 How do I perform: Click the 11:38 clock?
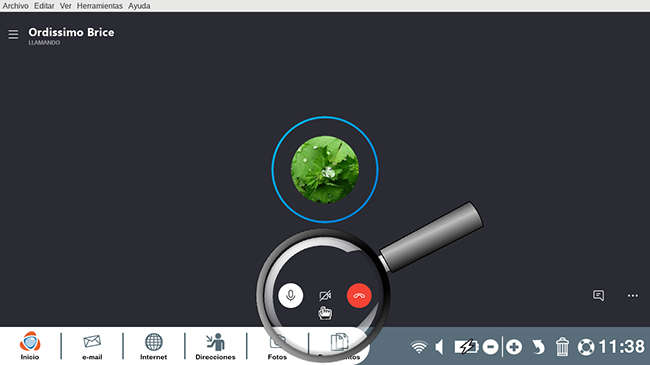point(622,347)
